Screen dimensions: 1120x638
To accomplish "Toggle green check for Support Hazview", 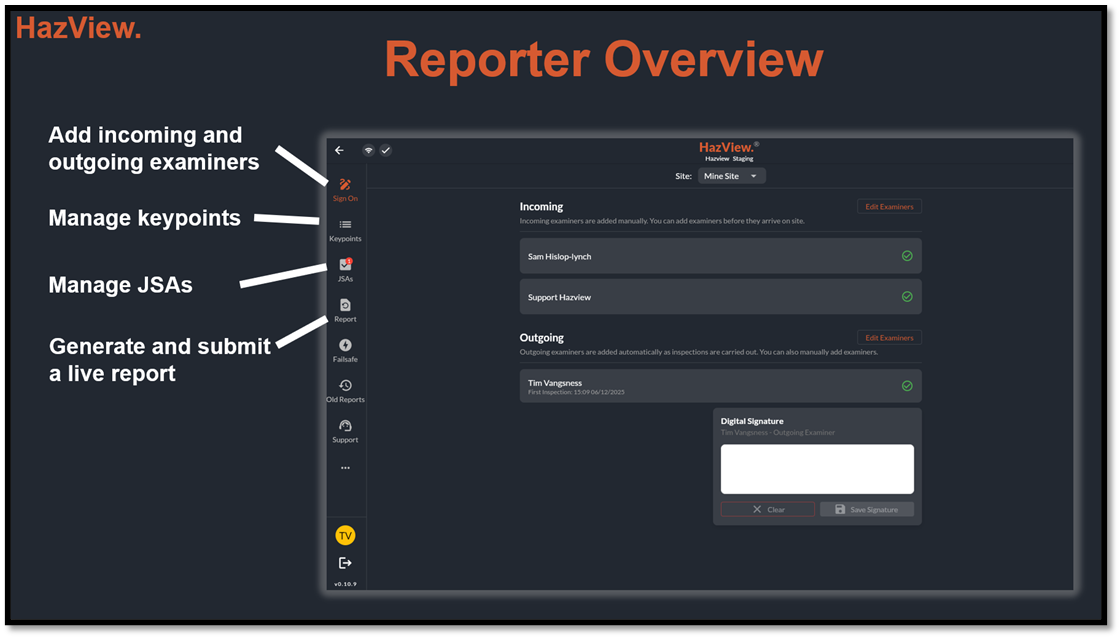I will coord(907,297).
